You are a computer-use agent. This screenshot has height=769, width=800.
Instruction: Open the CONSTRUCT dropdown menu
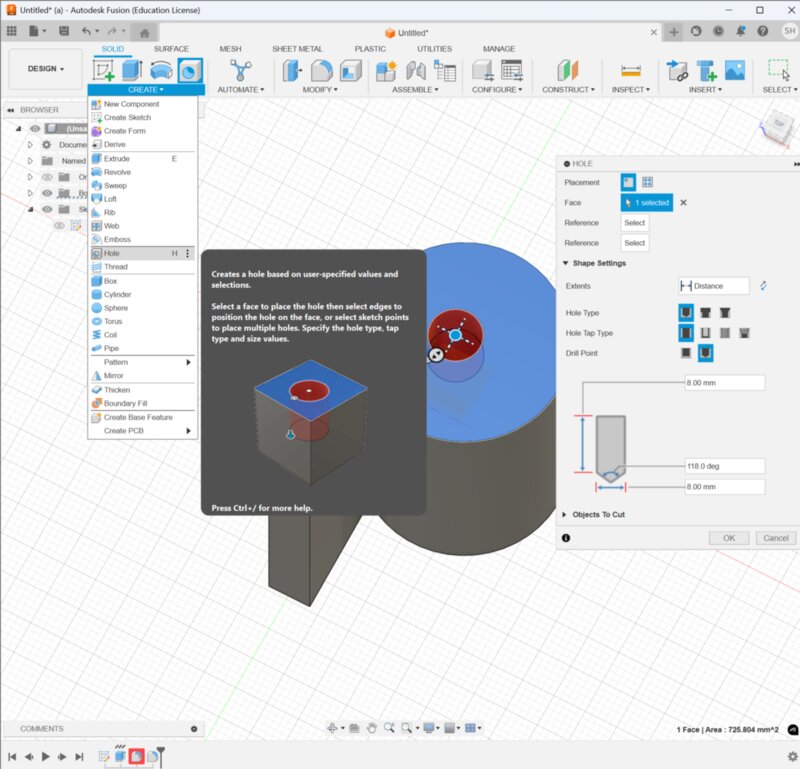click(x=568, y=89)
